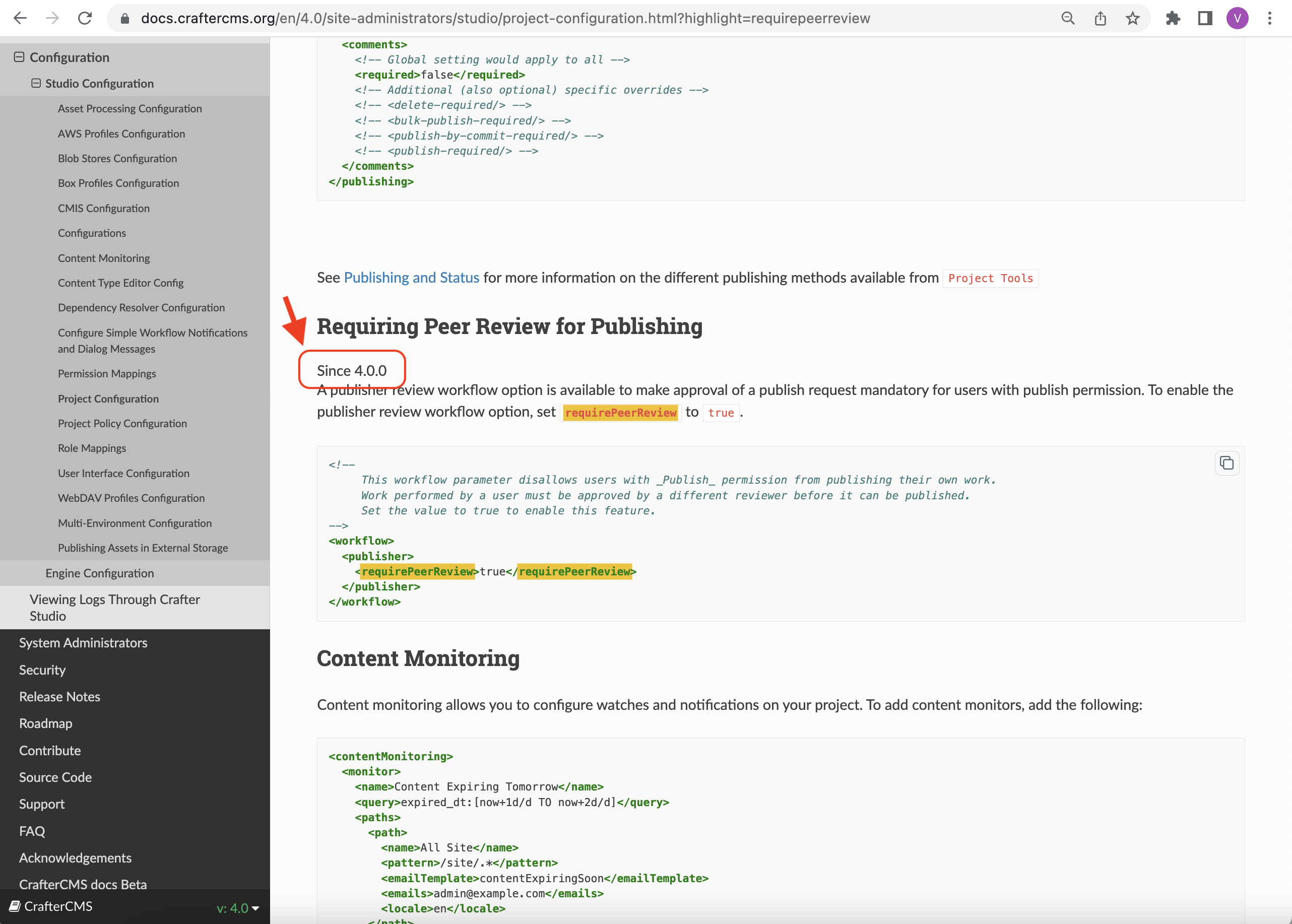This screenshot has height=924, width=1292.
Task: Copy the workflow code block
Action: point(1226,463)
